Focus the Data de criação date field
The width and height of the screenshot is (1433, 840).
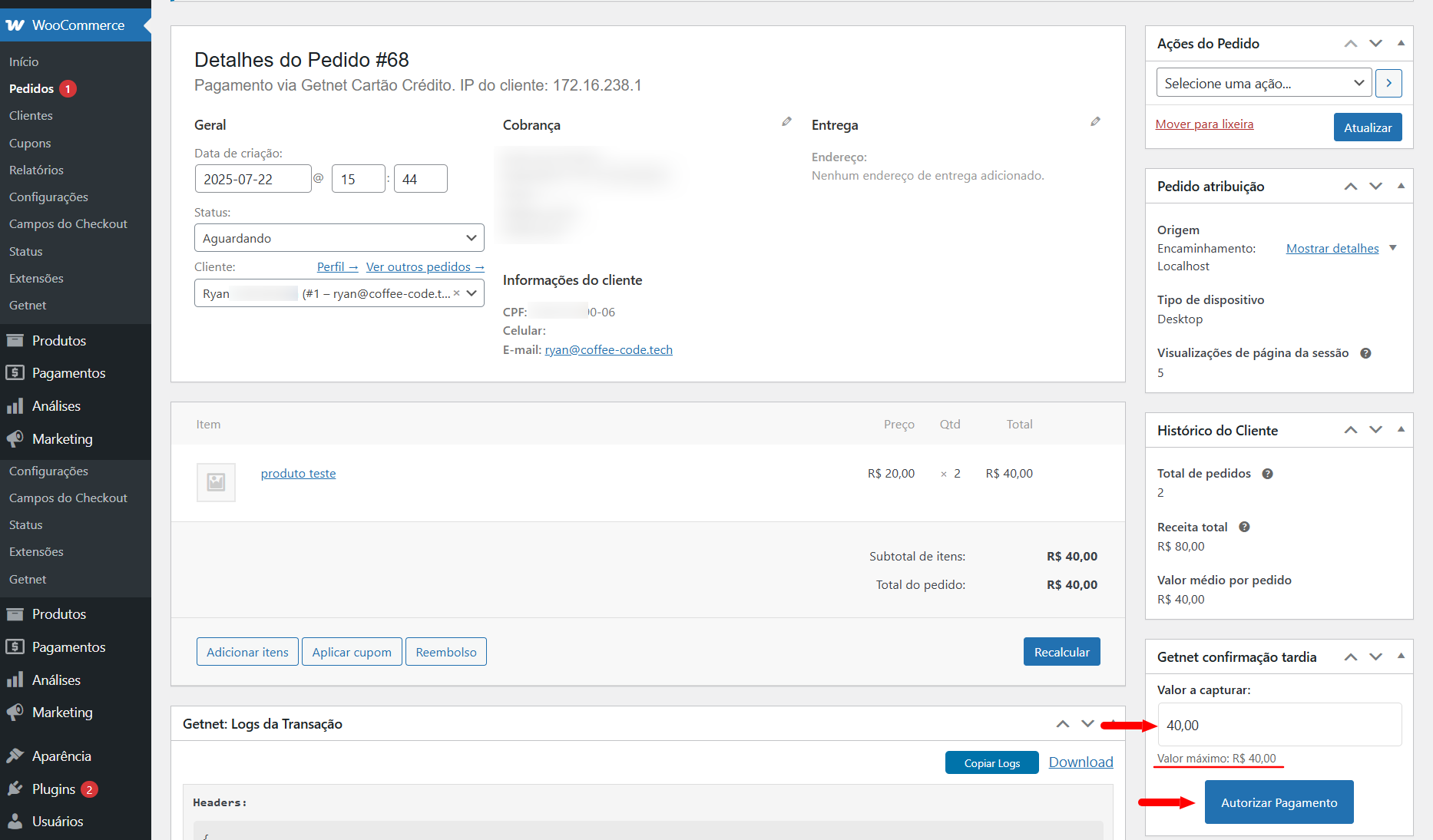(x=253, y=179)
